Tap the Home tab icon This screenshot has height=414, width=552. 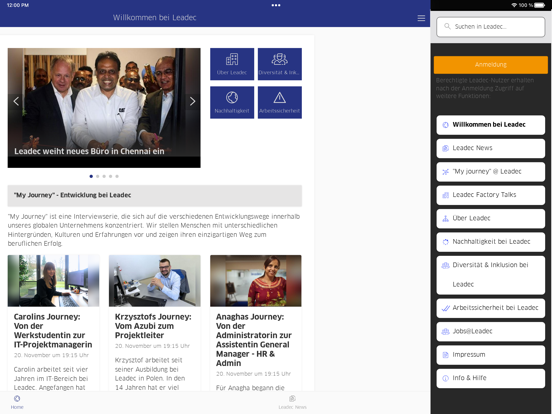tap(17, 399)
